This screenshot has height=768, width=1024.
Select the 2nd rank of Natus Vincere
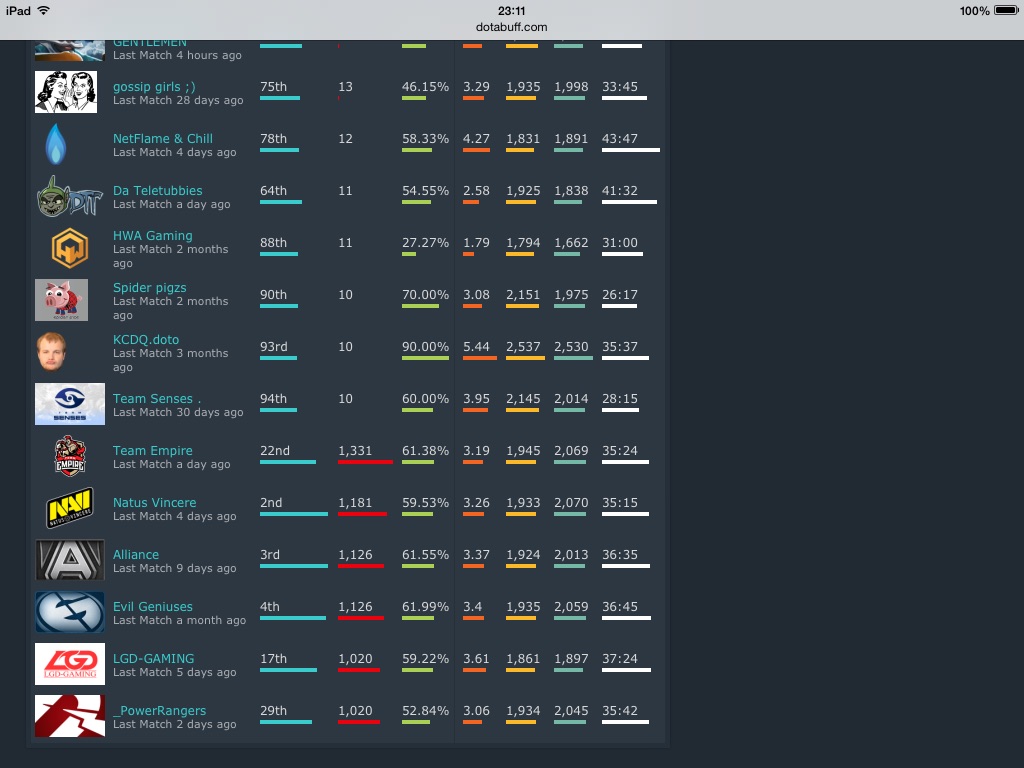pyautogui.click(x=271, y=503)
